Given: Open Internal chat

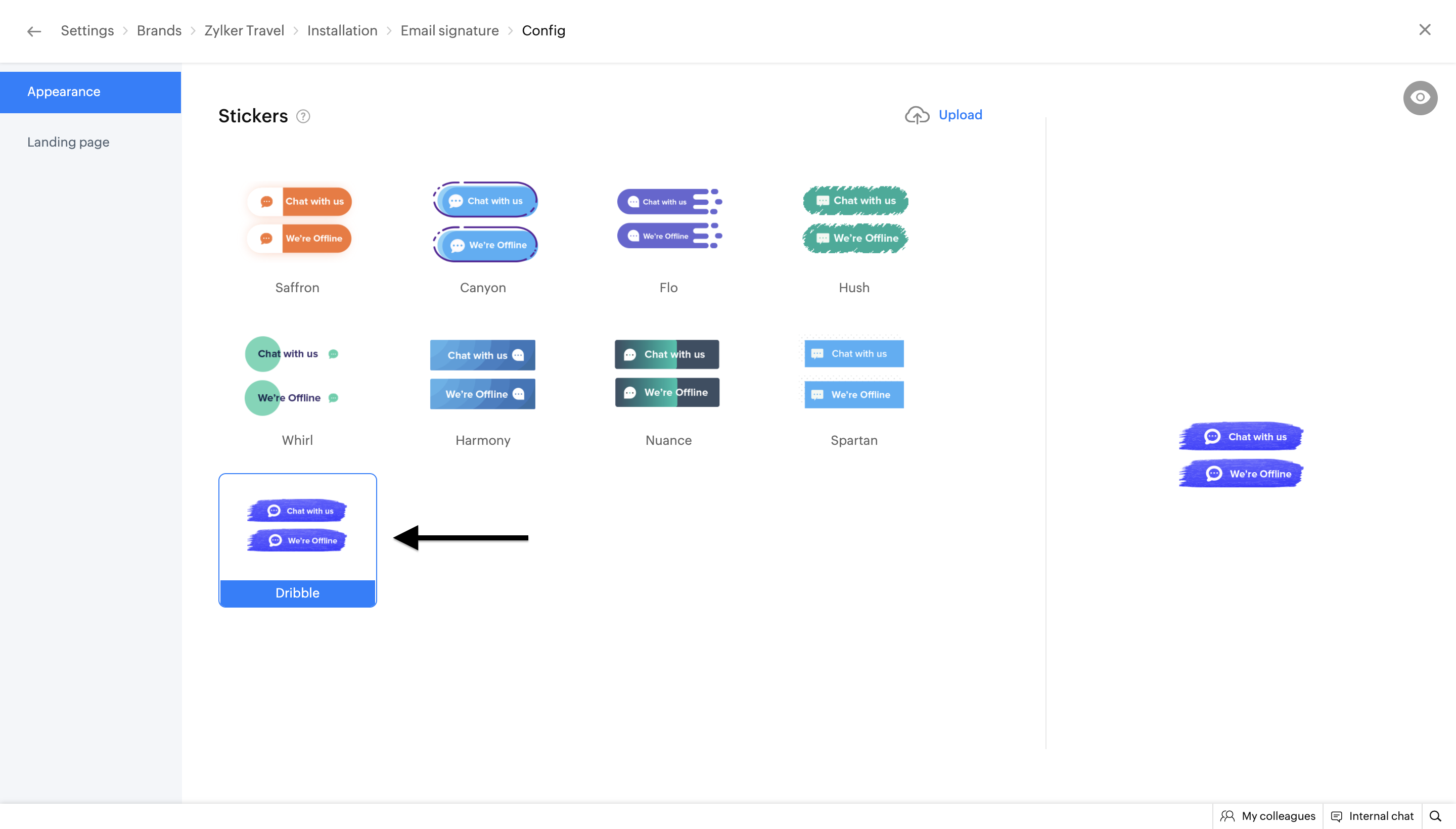Looking at the screenshot, I should [x=1372, y=816].
